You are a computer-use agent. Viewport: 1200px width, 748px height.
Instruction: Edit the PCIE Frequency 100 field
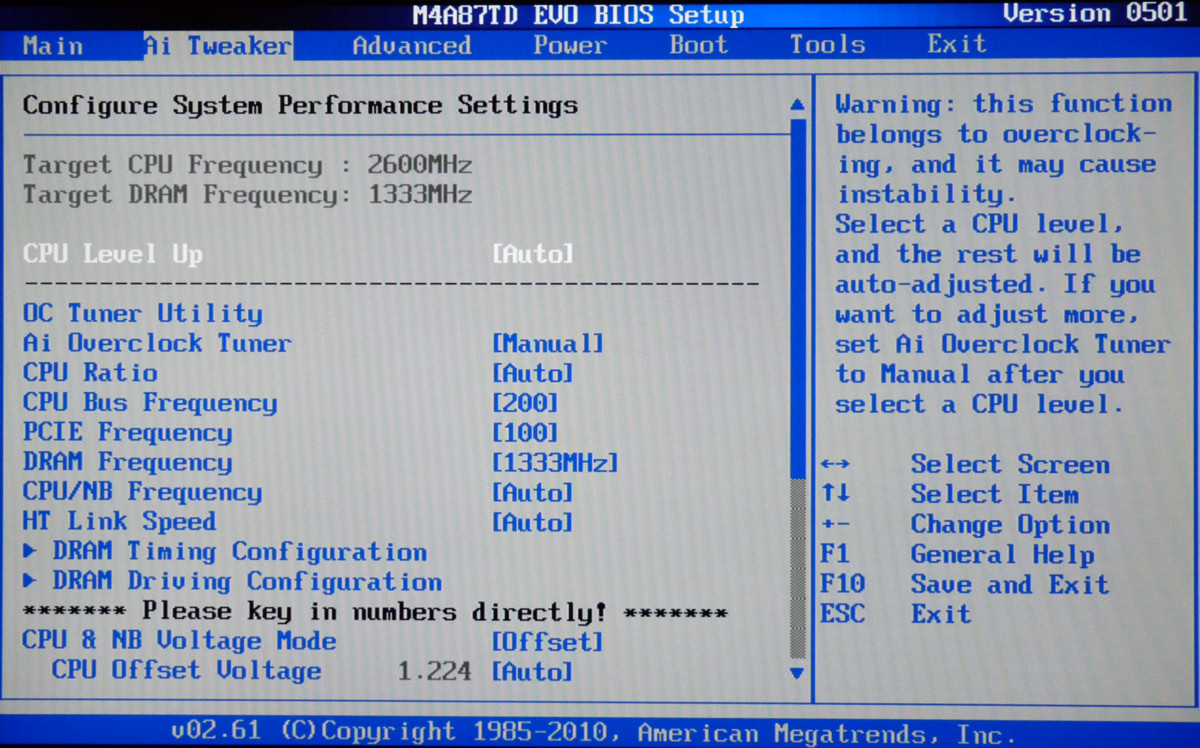tap(525, 433)
